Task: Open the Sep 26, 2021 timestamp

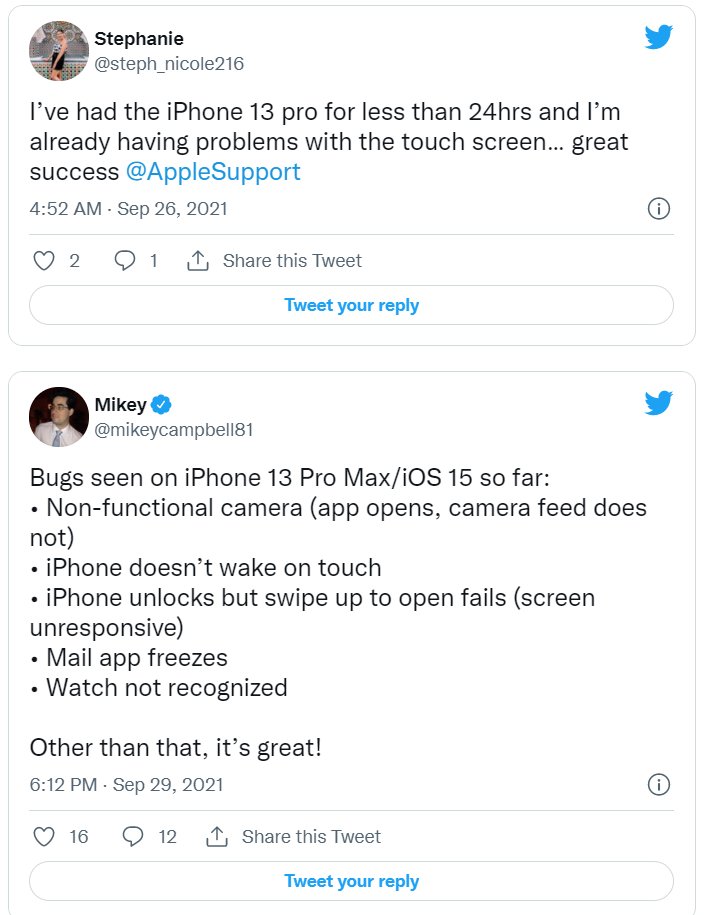Action: pyautogui.click(x=129, y=209)
